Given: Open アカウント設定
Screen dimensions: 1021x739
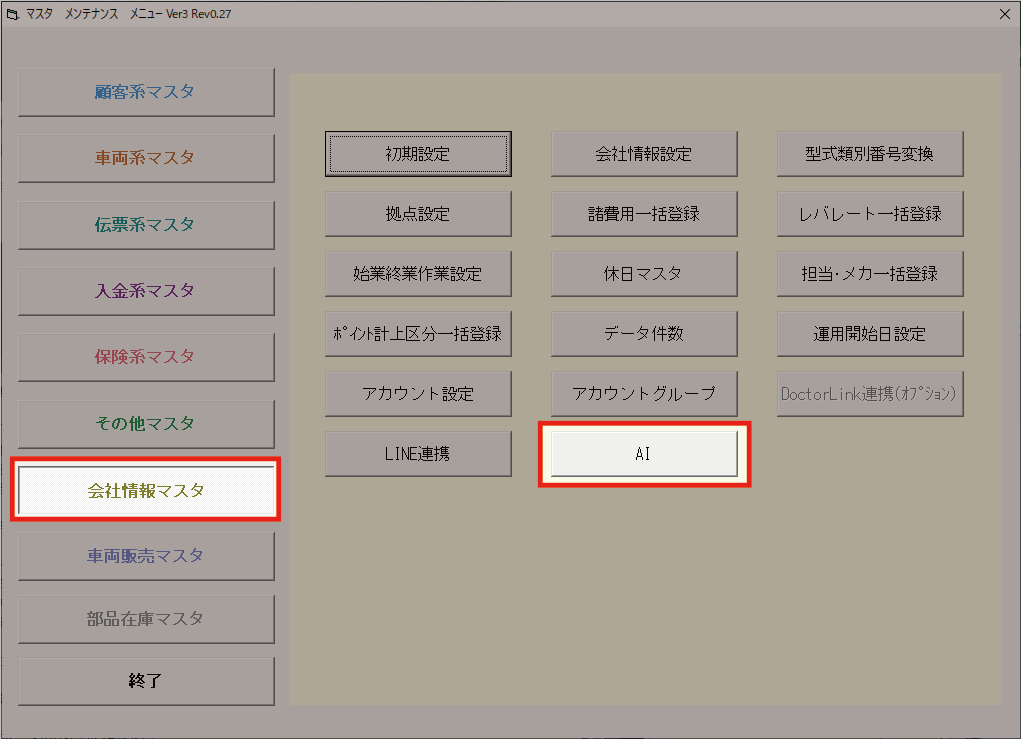Looking at the screenshot, I should 418,394.
